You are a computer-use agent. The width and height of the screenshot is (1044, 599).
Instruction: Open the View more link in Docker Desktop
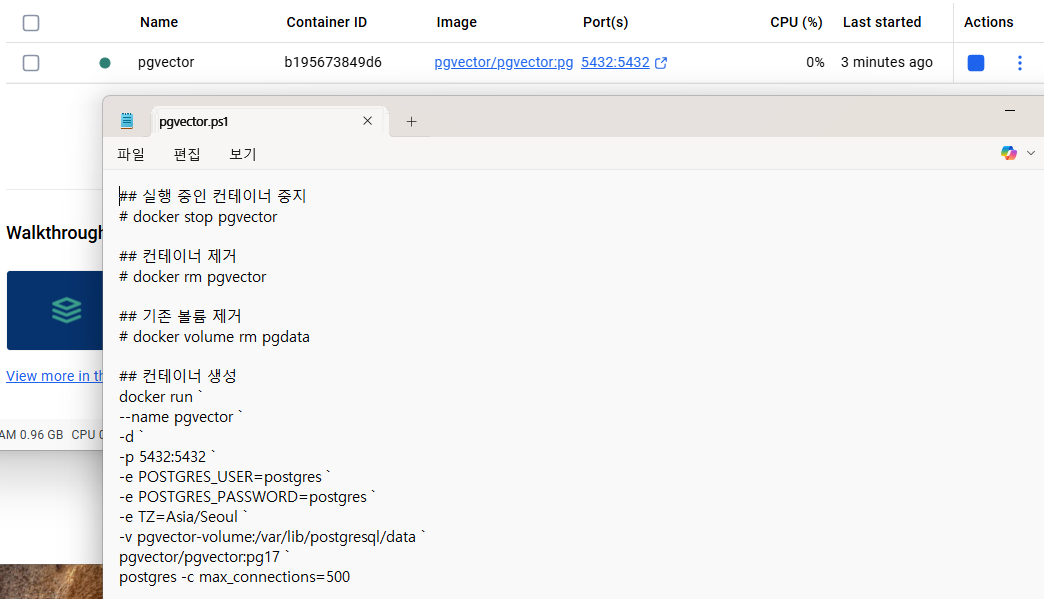coord(55,376)
